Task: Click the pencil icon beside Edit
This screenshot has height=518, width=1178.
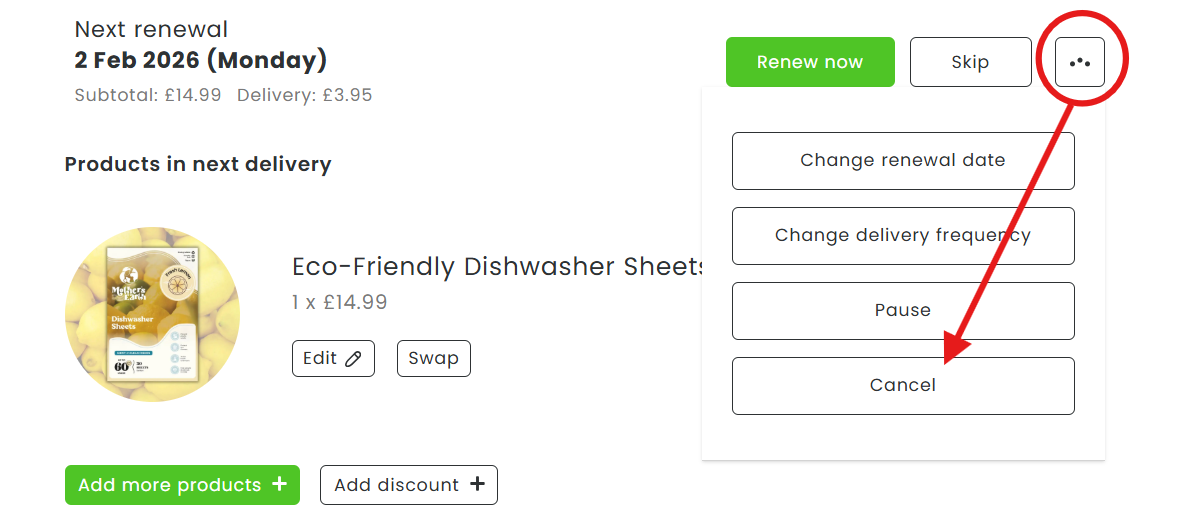Action: [x=353, y=359]
